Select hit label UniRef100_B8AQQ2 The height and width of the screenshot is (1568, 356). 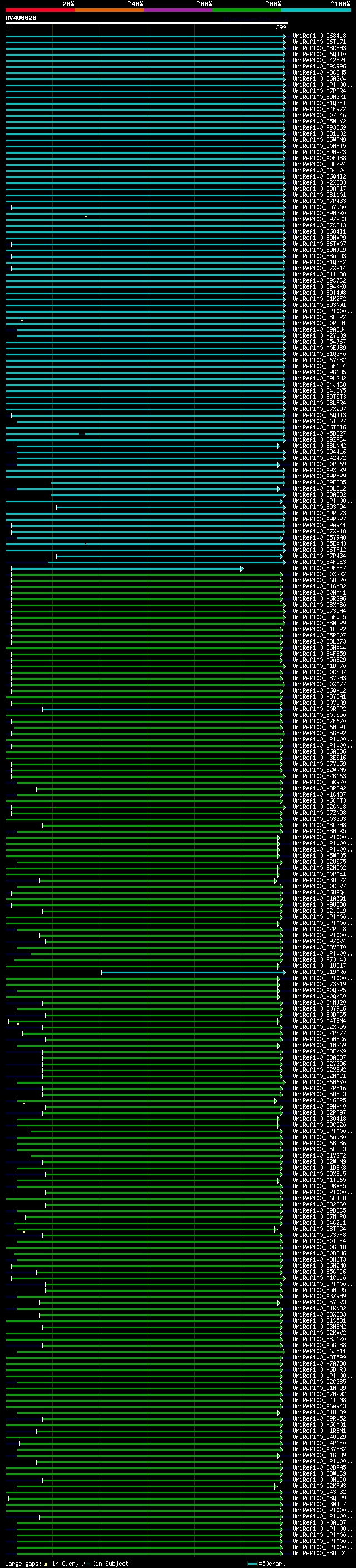pyautogui.click(x=319, y=495)
